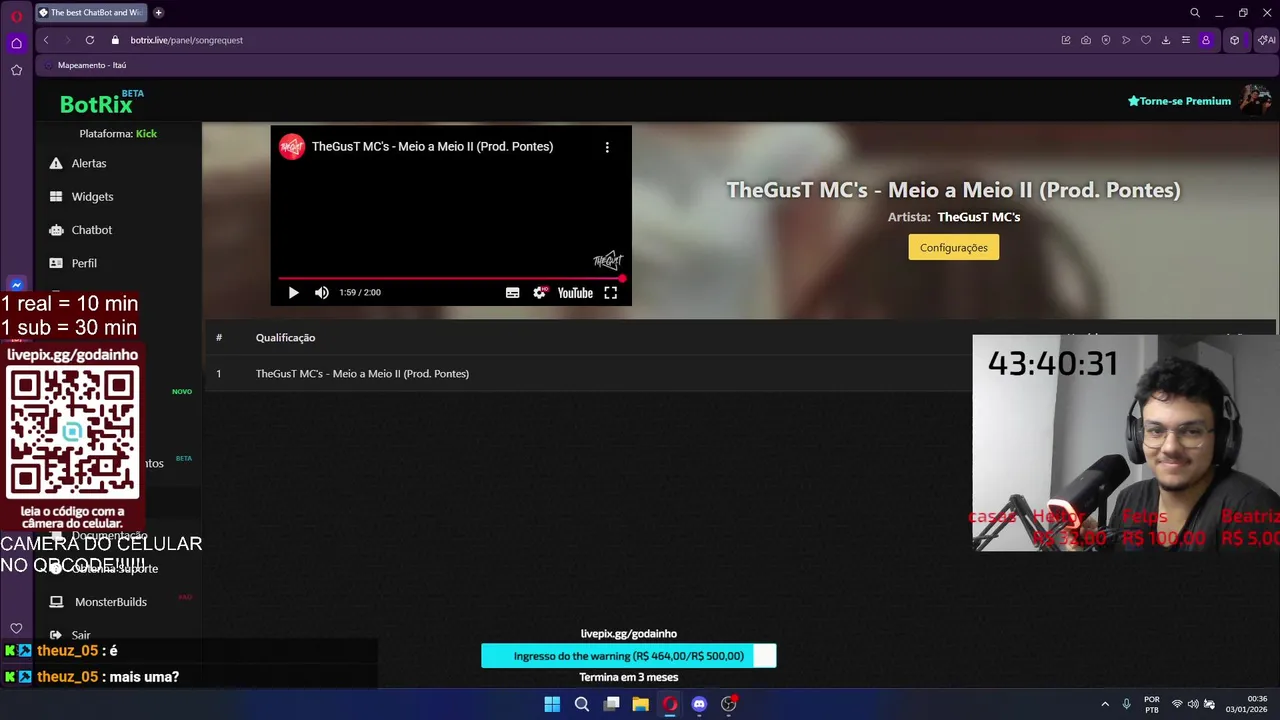This screenshot has width=1280, height=720.
Task: Open the profile account icon
Action: point(1206,40)
